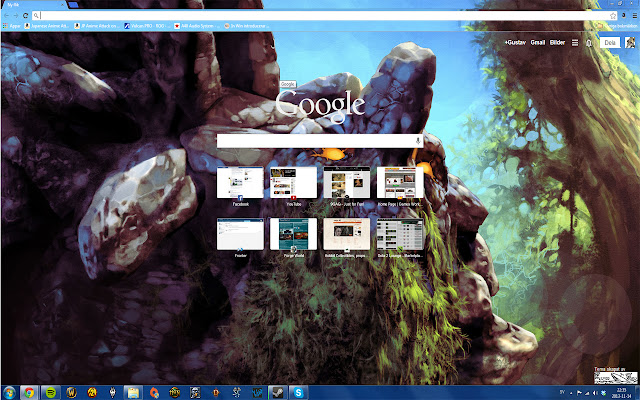Launch World of Warcraft from the taskbar
Screen dimensions: 640x400
[71, 393]
